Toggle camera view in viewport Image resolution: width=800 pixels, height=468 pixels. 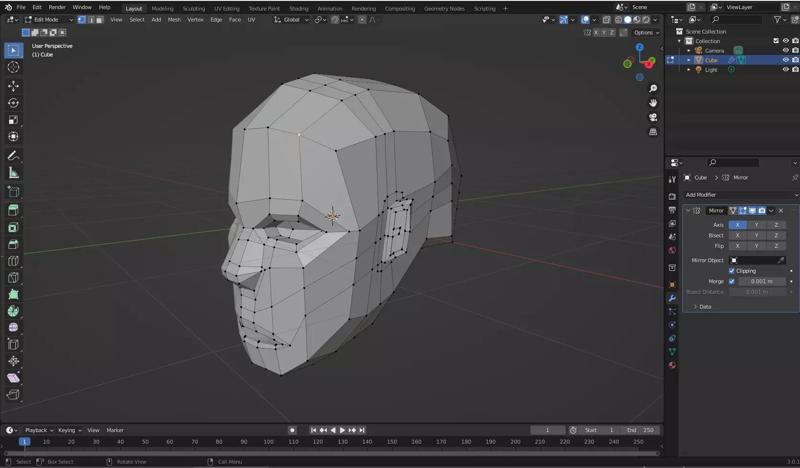[x=653, y=117]
